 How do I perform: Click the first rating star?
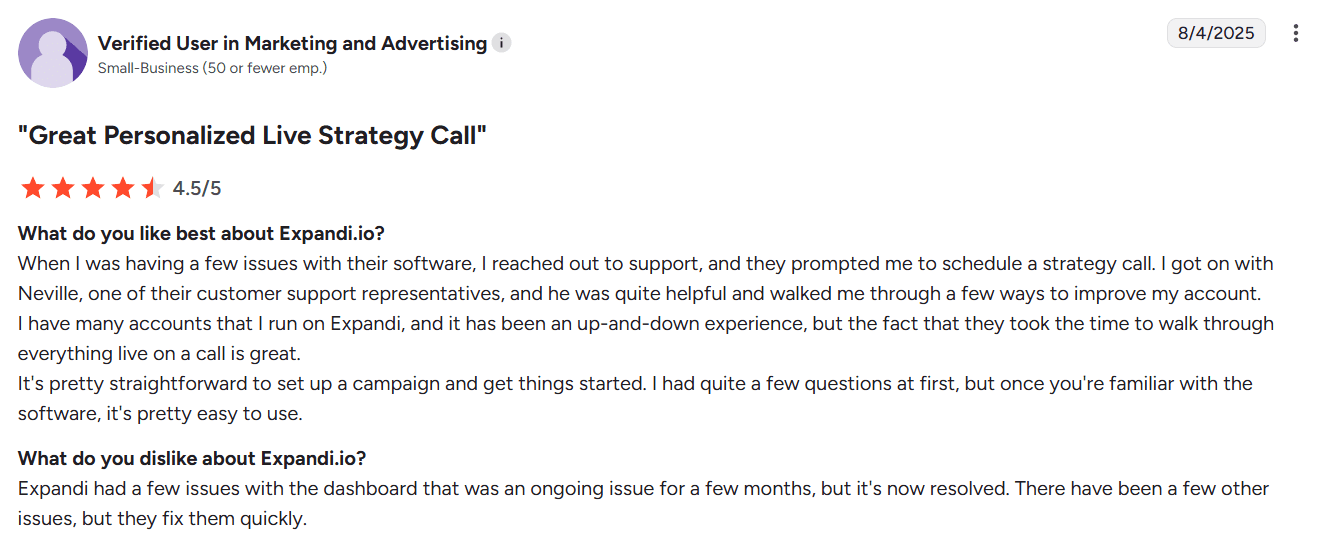pyautogui.click(x=32, y=188)
